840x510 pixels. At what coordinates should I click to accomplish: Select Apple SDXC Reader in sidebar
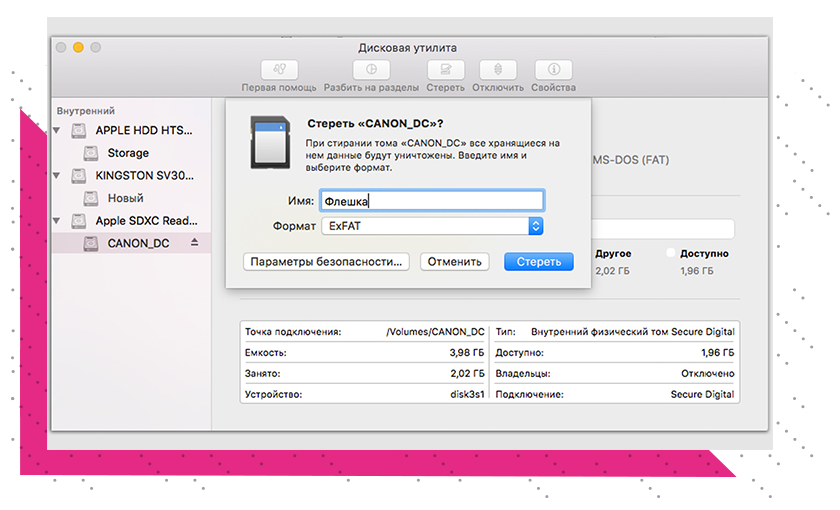[131, 221]
